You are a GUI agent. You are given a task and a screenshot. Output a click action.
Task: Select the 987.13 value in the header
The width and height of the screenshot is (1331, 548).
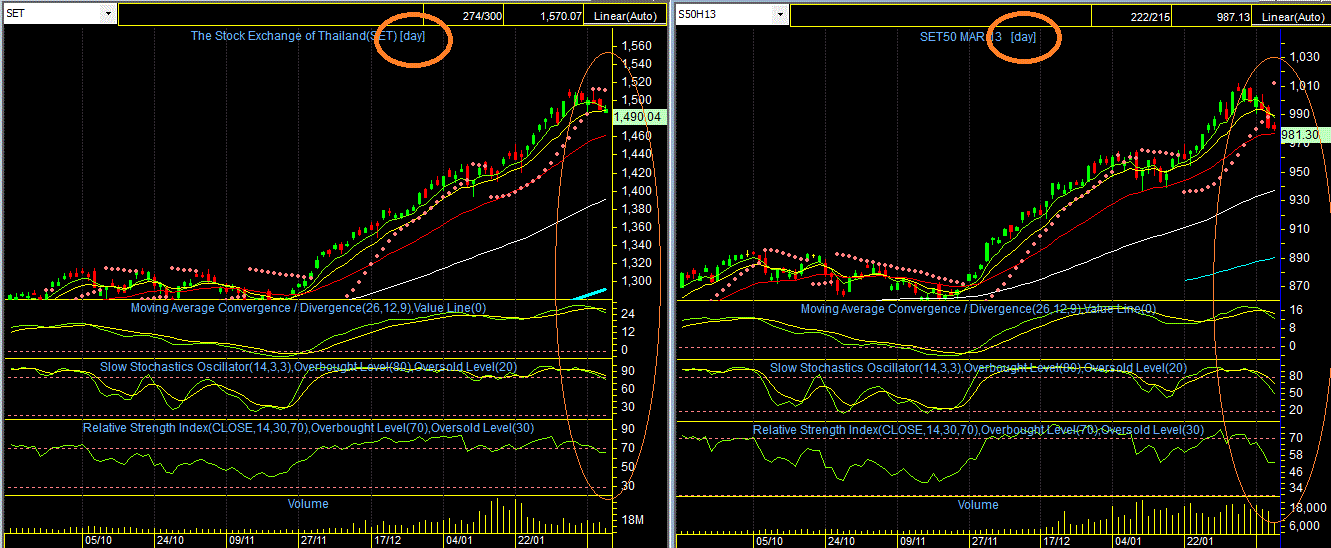(x=1231, y=16)
